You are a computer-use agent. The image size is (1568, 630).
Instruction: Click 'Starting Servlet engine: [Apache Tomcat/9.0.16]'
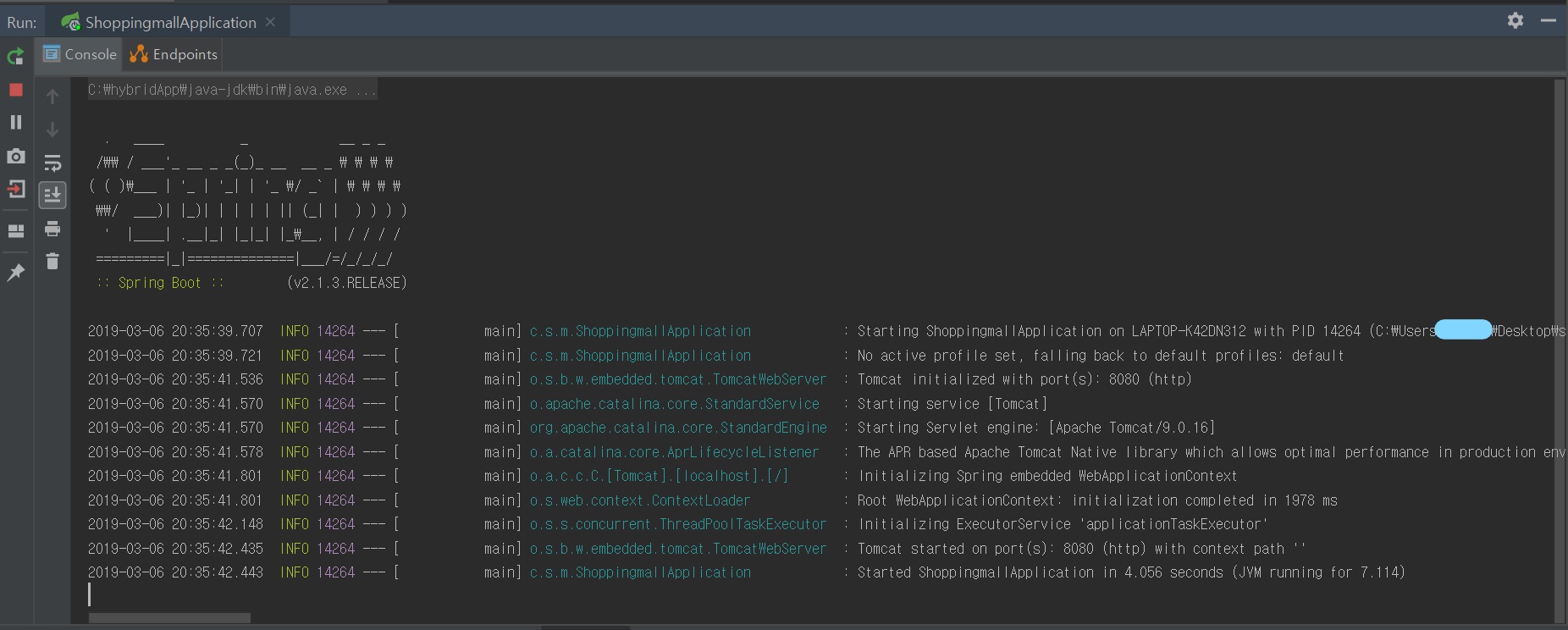[1036, 428]
